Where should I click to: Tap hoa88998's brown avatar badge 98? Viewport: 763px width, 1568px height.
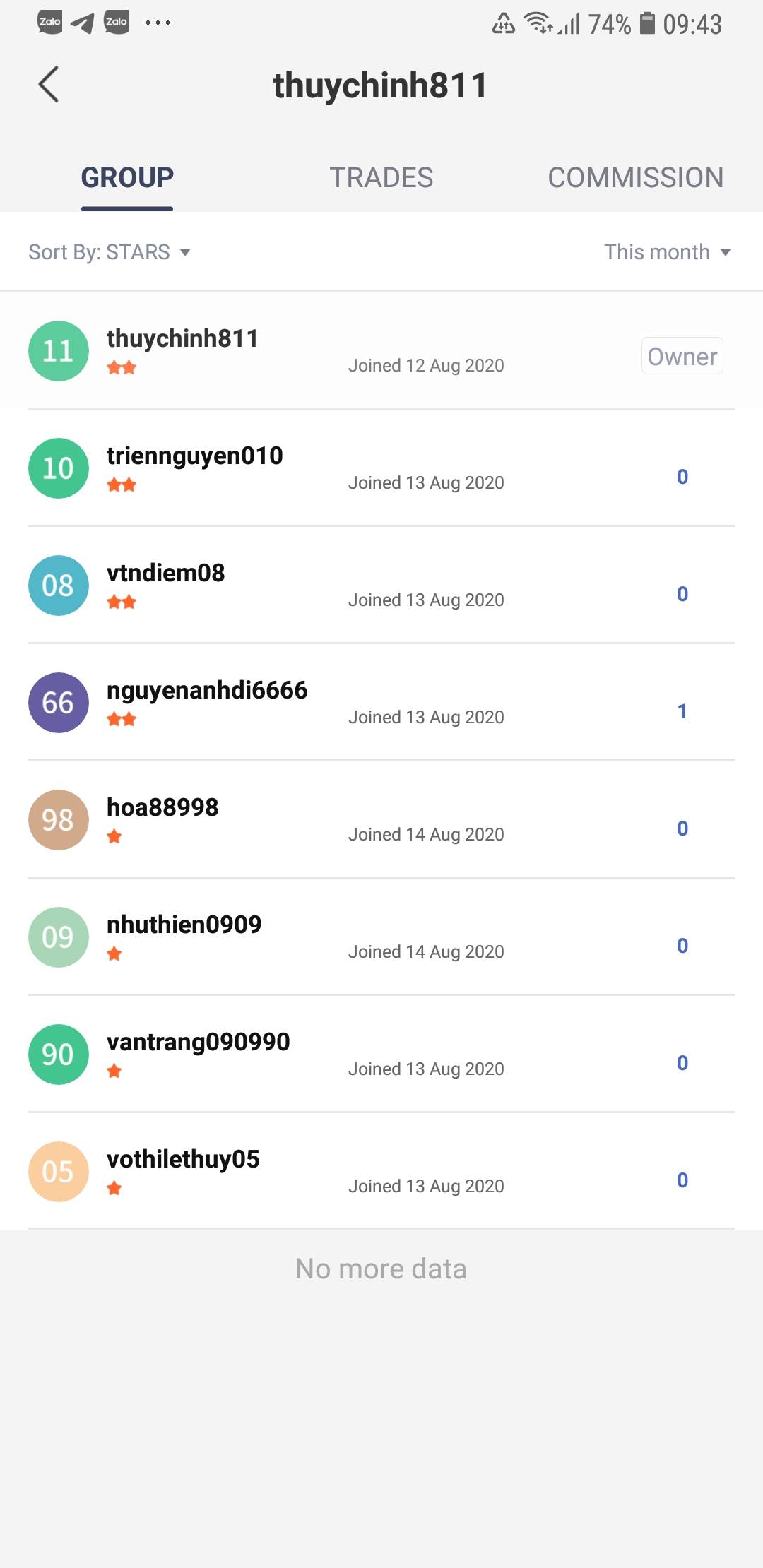58,820
